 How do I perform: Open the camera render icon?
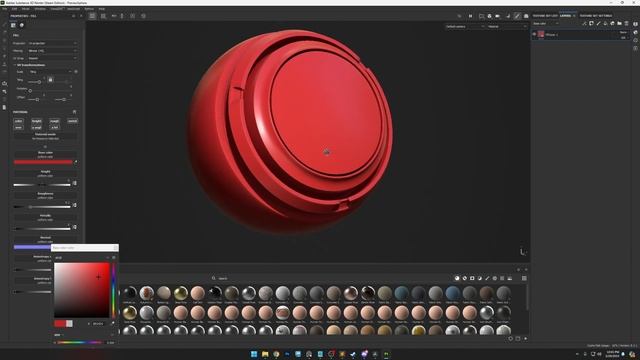coord(526,16)
